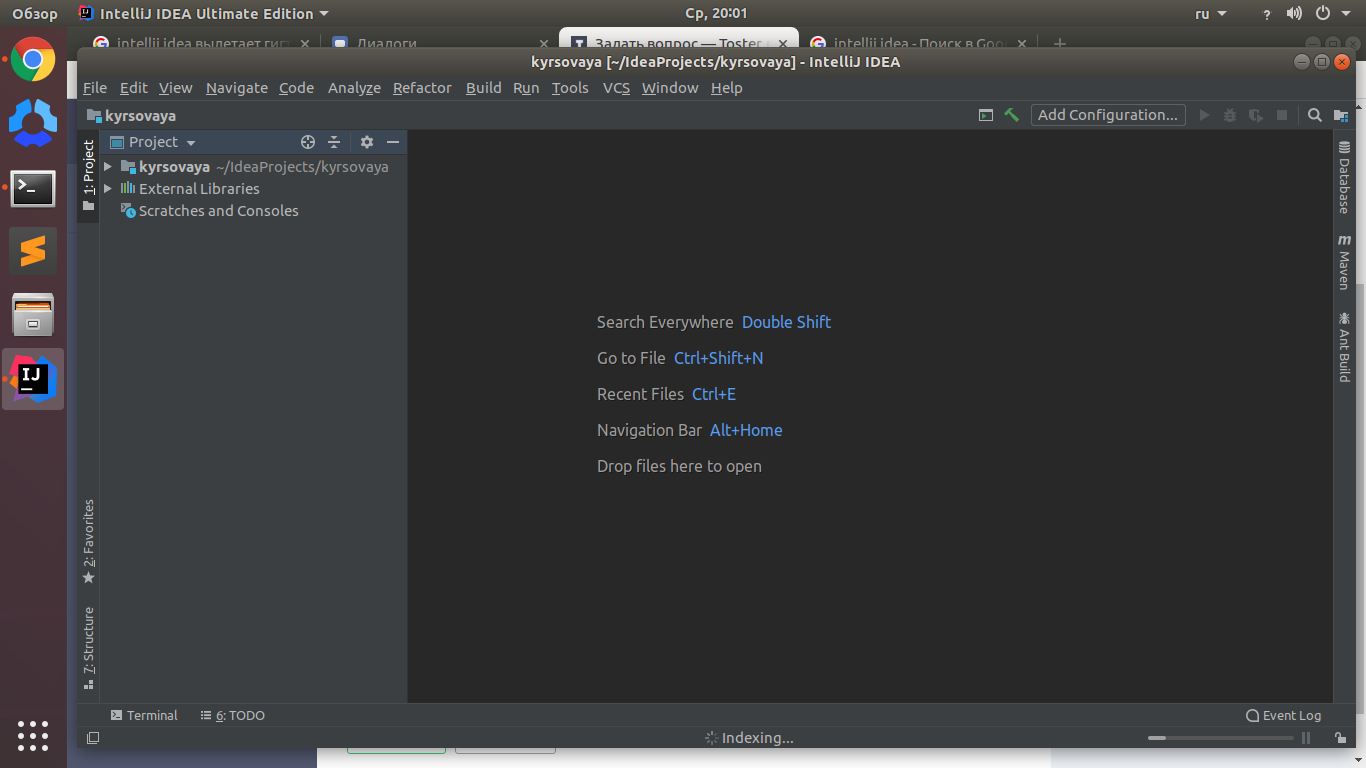This screenshot has width=1366, height=768.
Task: Open the Analyze menu
Action: pyautogui.click(x=354, y=88)
